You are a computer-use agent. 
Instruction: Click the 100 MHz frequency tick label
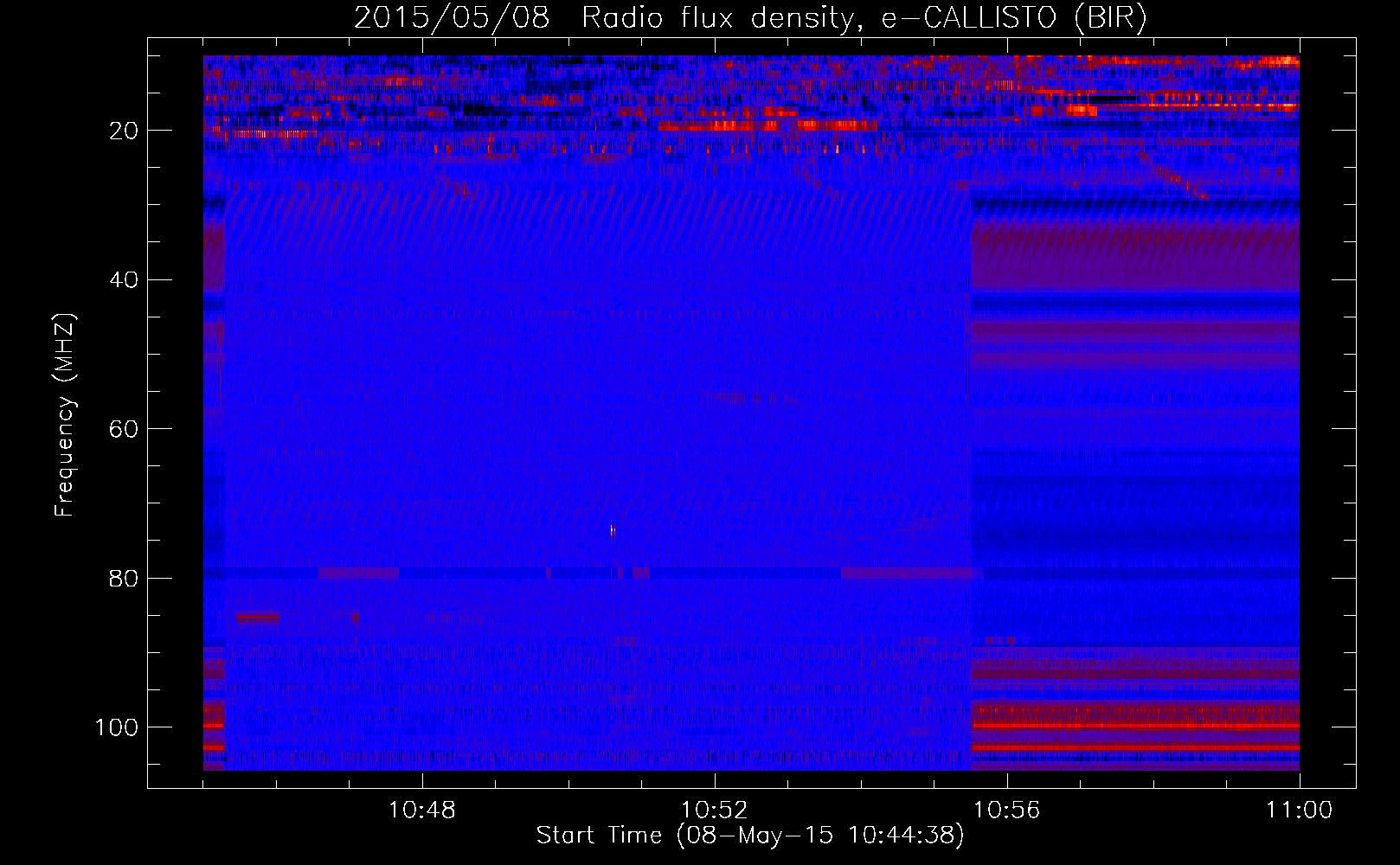[x=118, y=727]
